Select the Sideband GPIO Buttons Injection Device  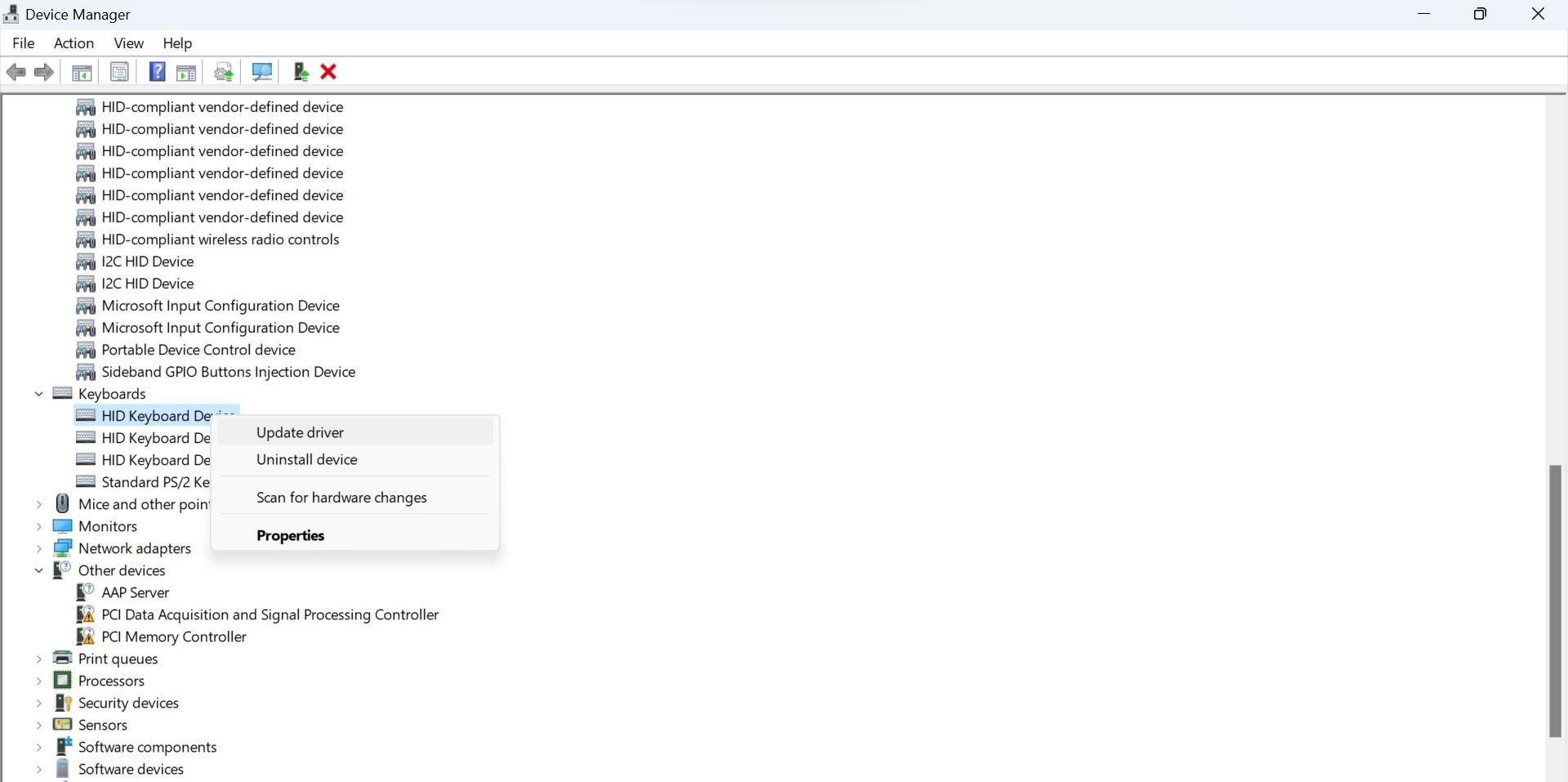[x=229, y=372]
